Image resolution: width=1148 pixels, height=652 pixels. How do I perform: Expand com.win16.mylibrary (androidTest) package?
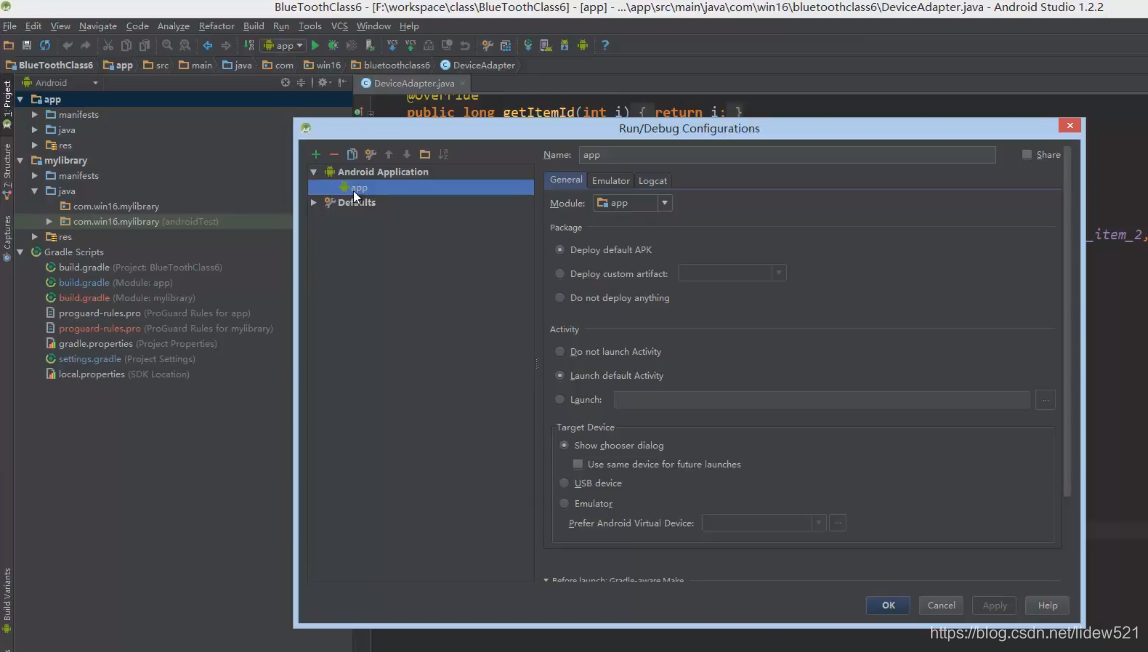(x=49, y=221)
